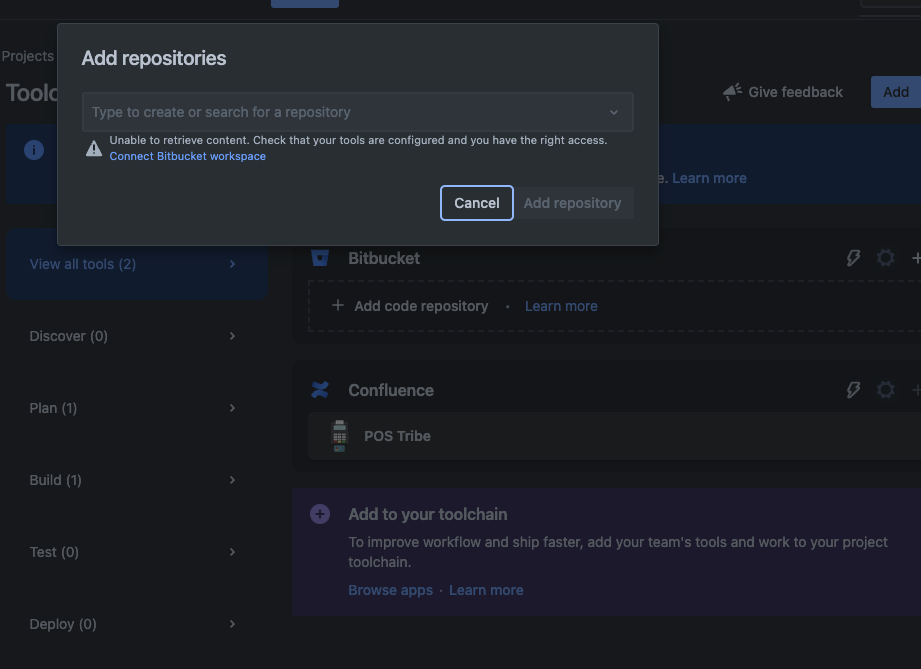921x669 pixels.
Task: Open the Browse apps link
Action: coord(391,590)
